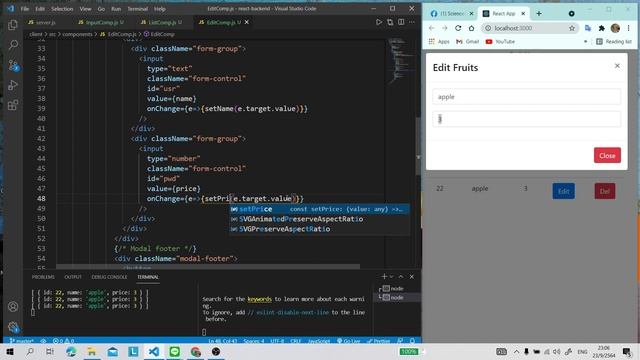Go back in the Chrome browser
This screenshot has height=360, width=640.
[x=432, y=28]
